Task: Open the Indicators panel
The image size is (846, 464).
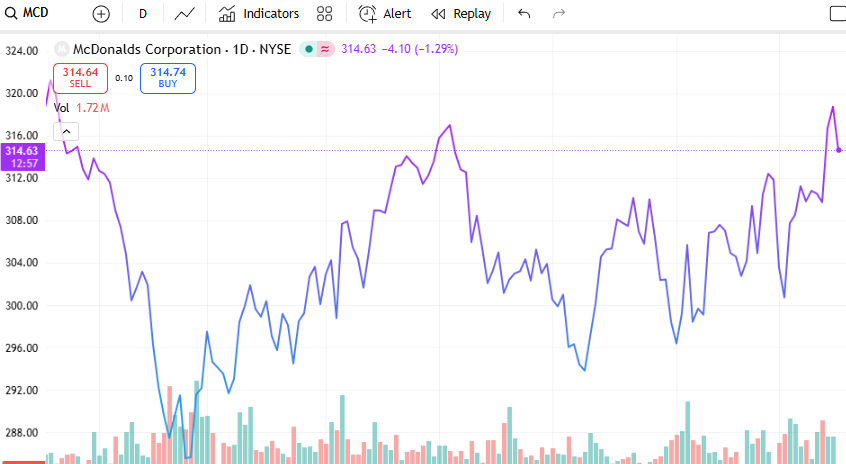Action: 258,14
